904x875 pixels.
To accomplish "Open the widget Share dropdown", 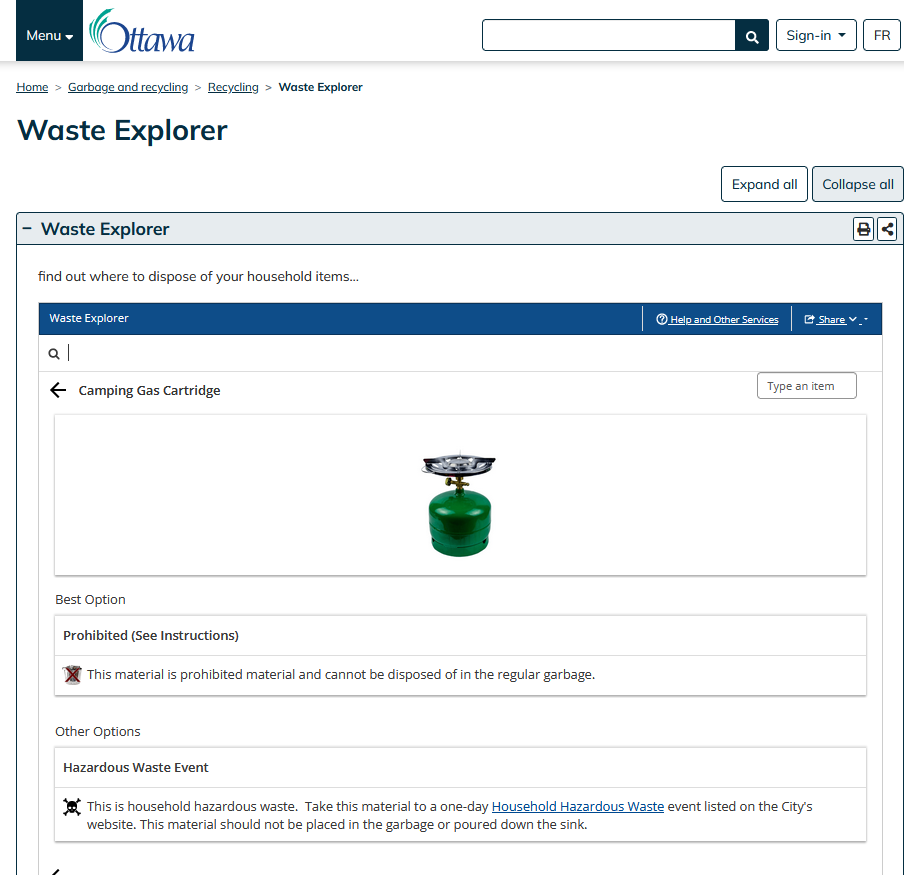I will [x=836, y=319].
